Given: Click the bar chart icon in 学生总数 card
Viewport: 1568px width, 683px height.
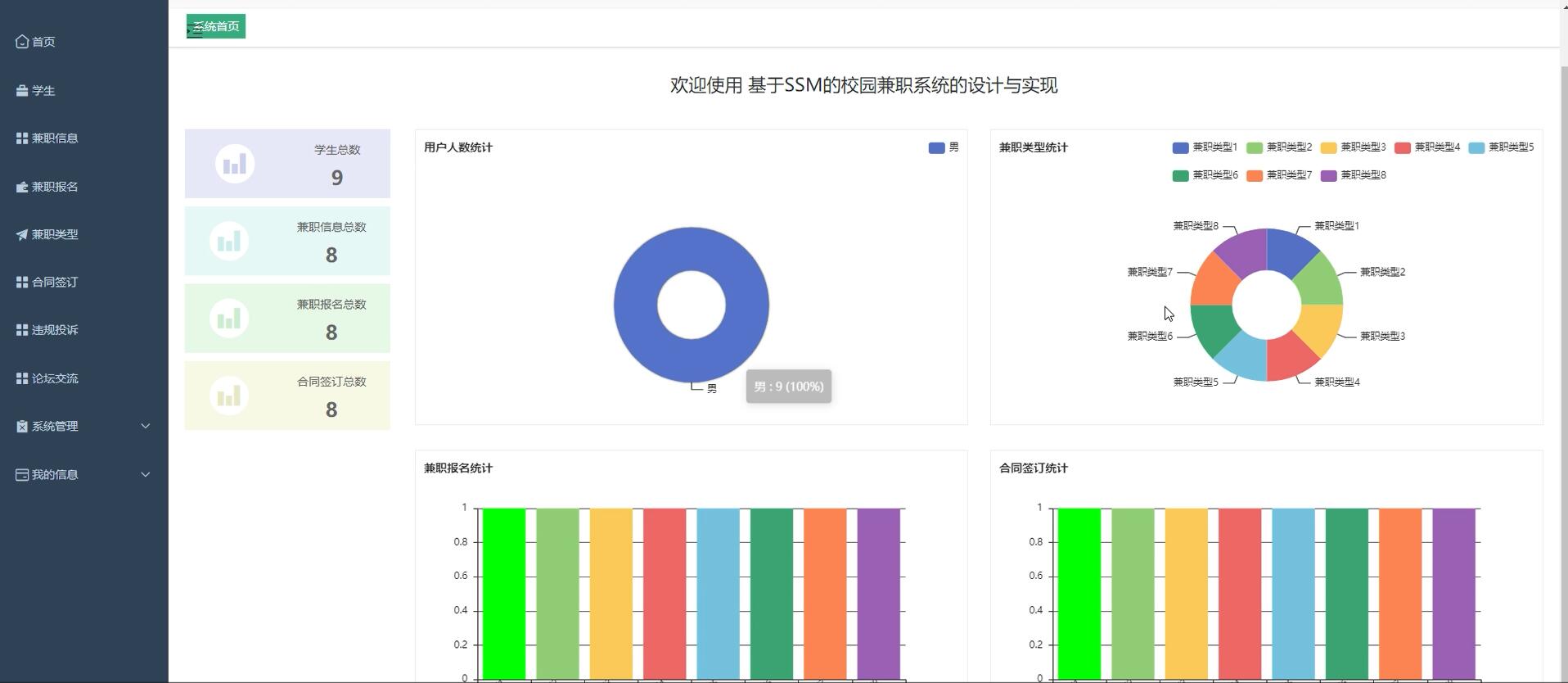Looking at the screenshot, I should click(235, 164).
